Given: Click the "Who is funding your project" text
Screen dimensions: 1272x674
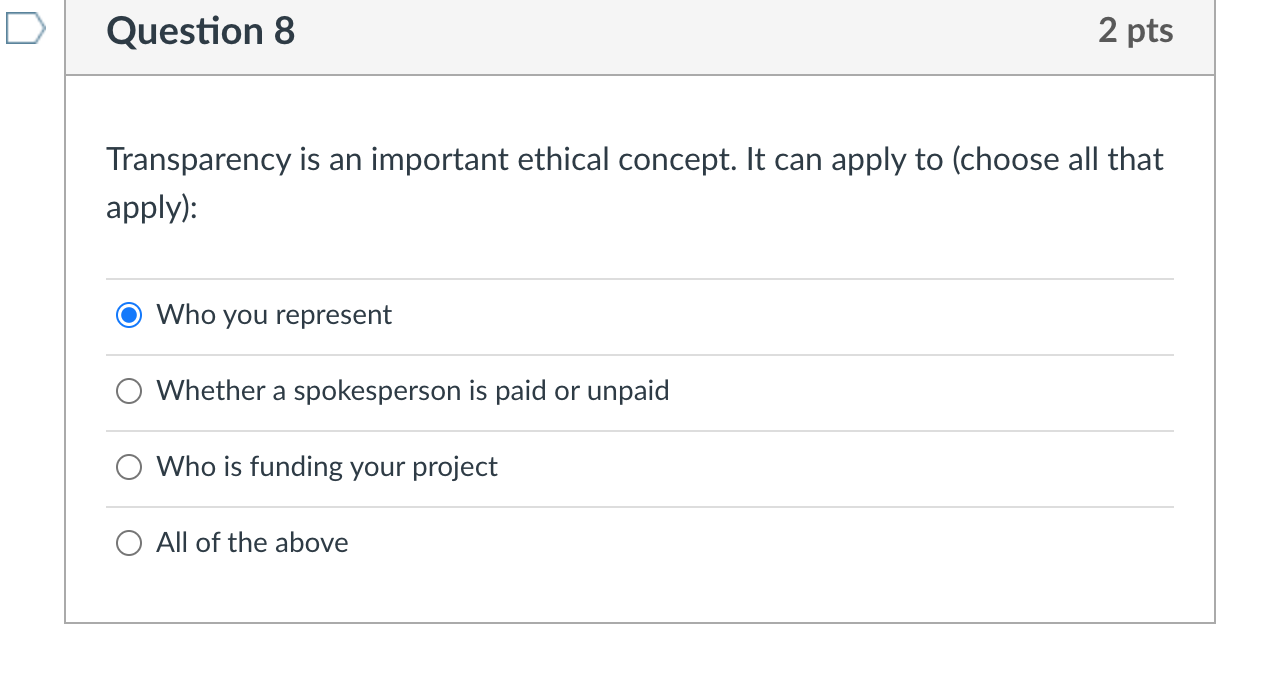Looking at the screenshot, I should [x=326, y=466].
